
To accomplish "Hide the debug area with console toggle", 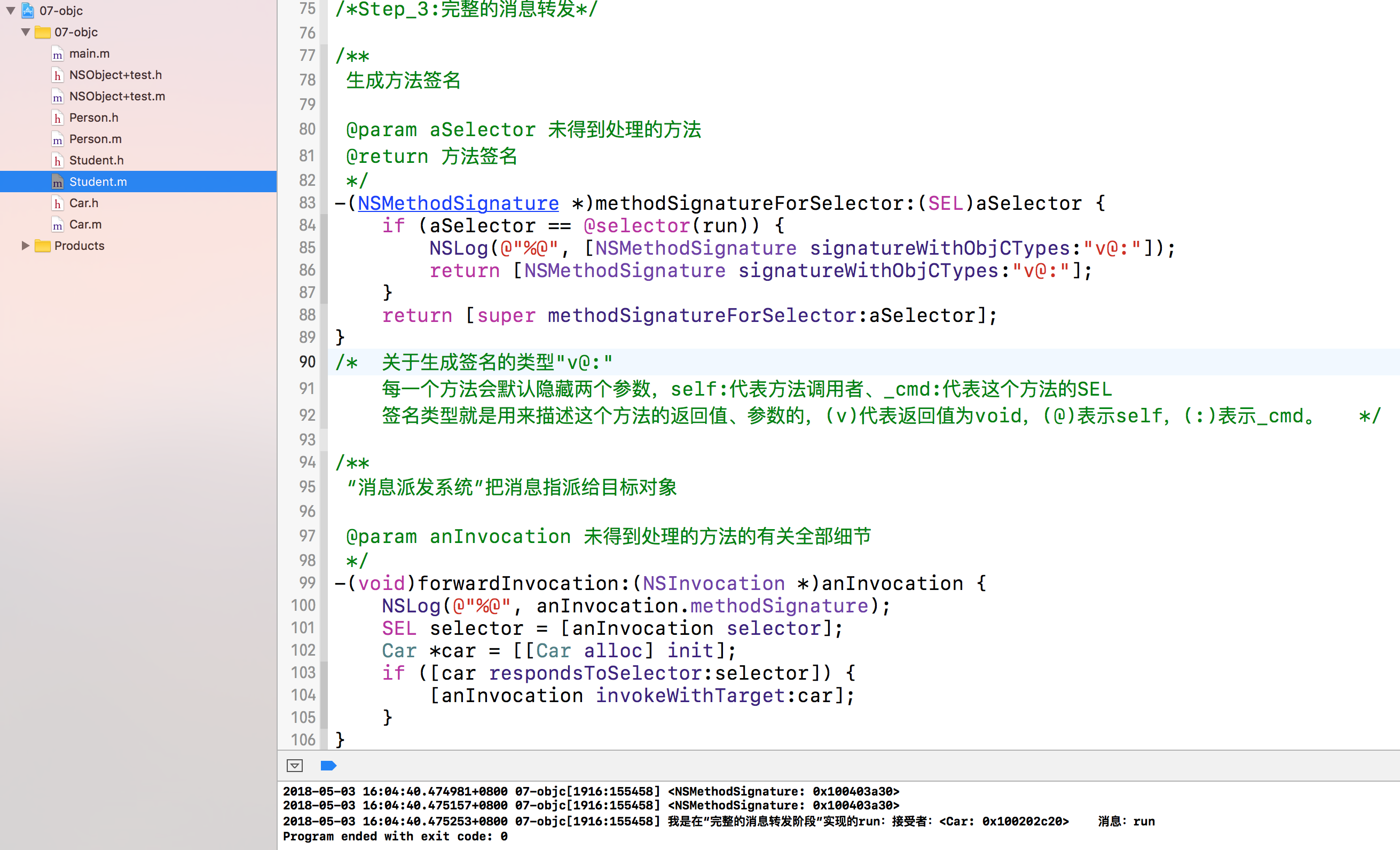I will pos(294,765).
